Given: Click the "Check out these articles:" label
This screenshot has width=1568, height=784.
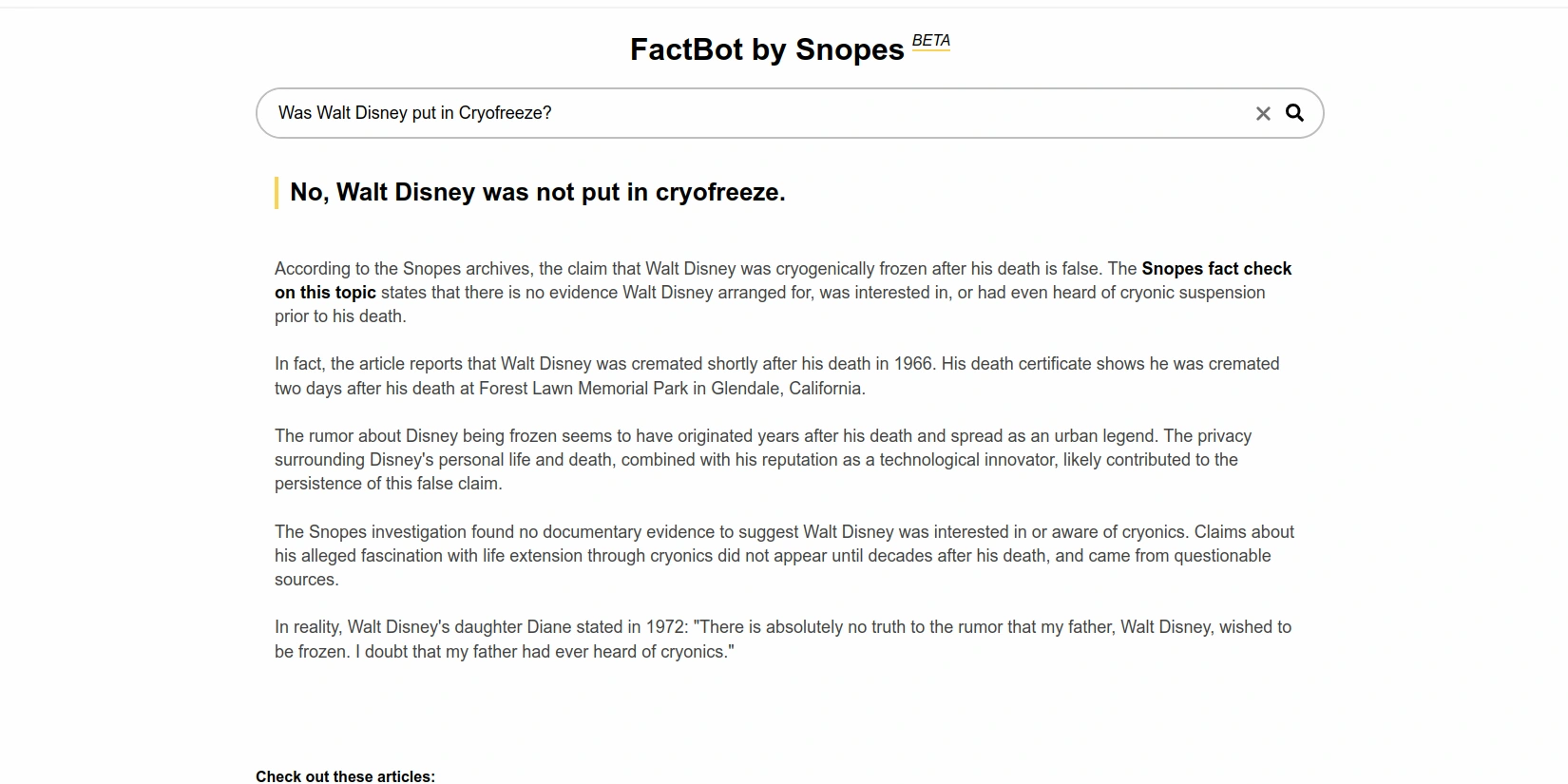Looking at the screenshot, I should point(345,776).
